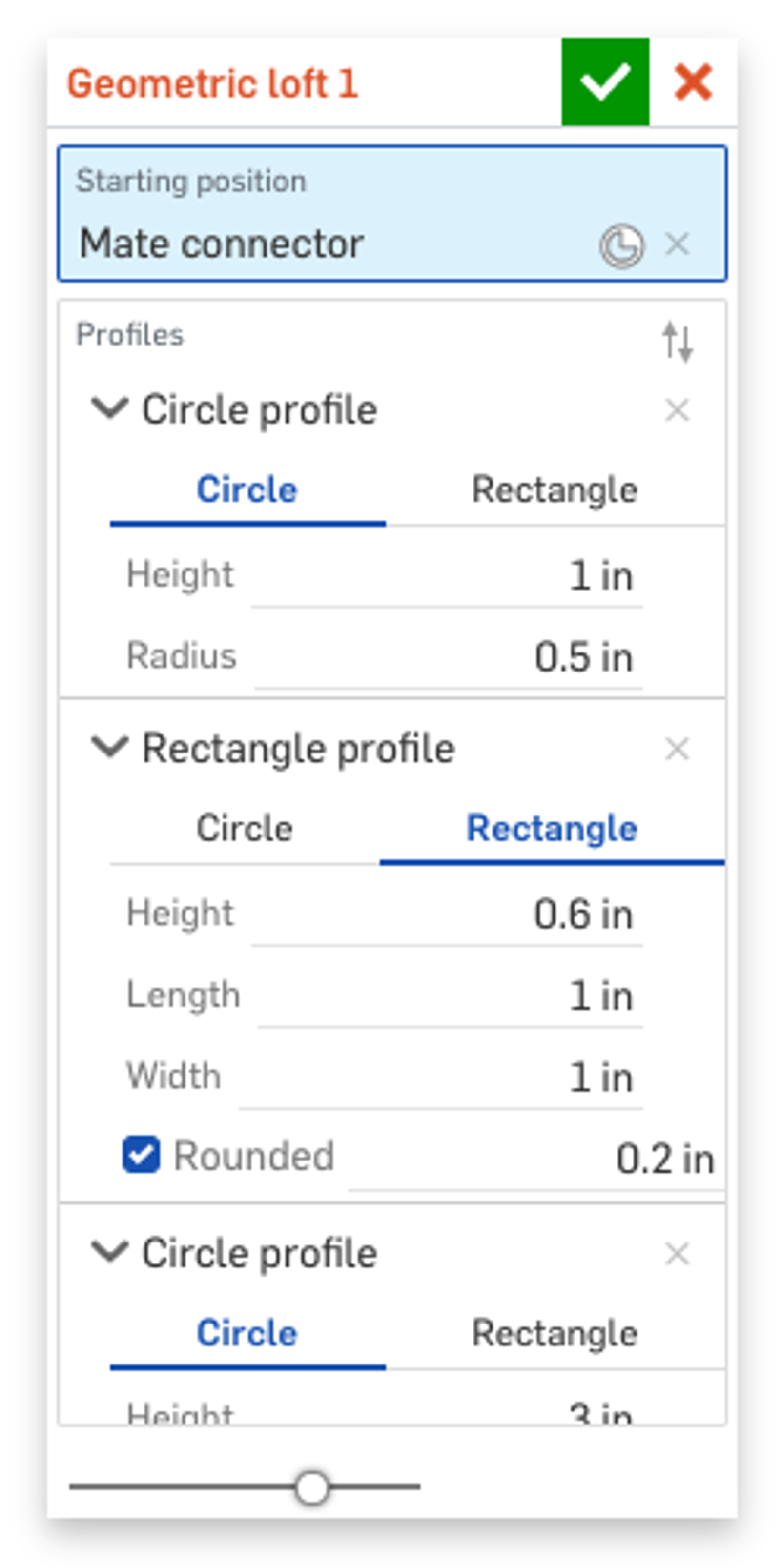Viewport: 781px width, 1568px height.
Task: Collapse the bottom Circle profile section
Action: click(109, 1252)
